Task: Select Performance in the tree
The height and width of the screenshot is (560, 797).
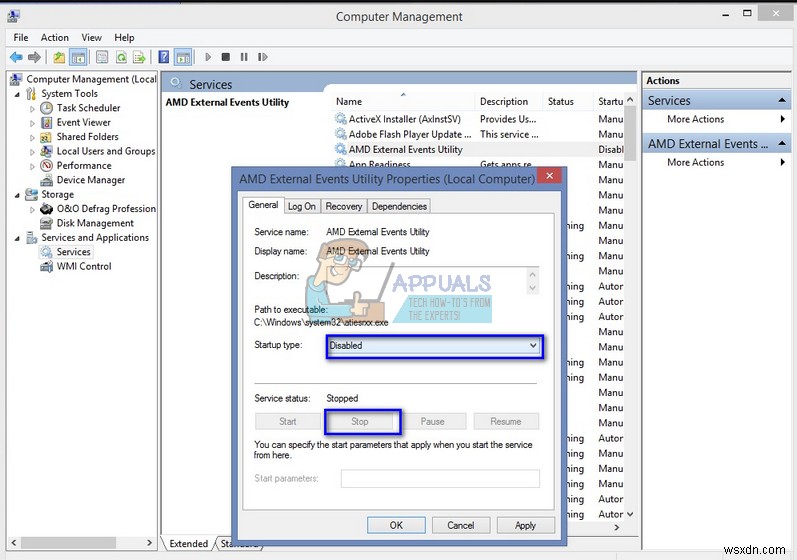Action: click(84, 166)
